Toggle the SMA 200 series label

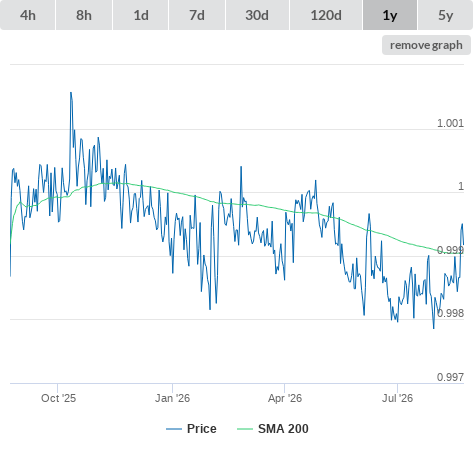coord(283,429)
